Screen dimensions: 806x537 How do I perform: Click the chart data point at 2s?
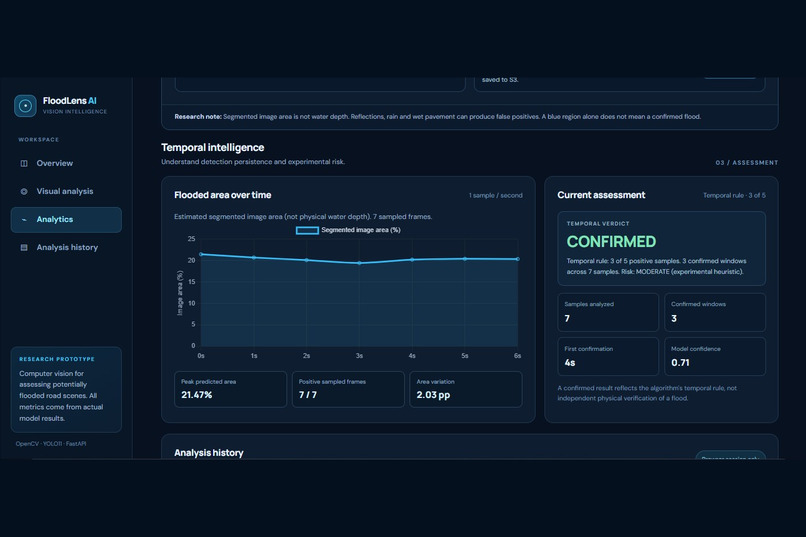[x=306, y=260]
